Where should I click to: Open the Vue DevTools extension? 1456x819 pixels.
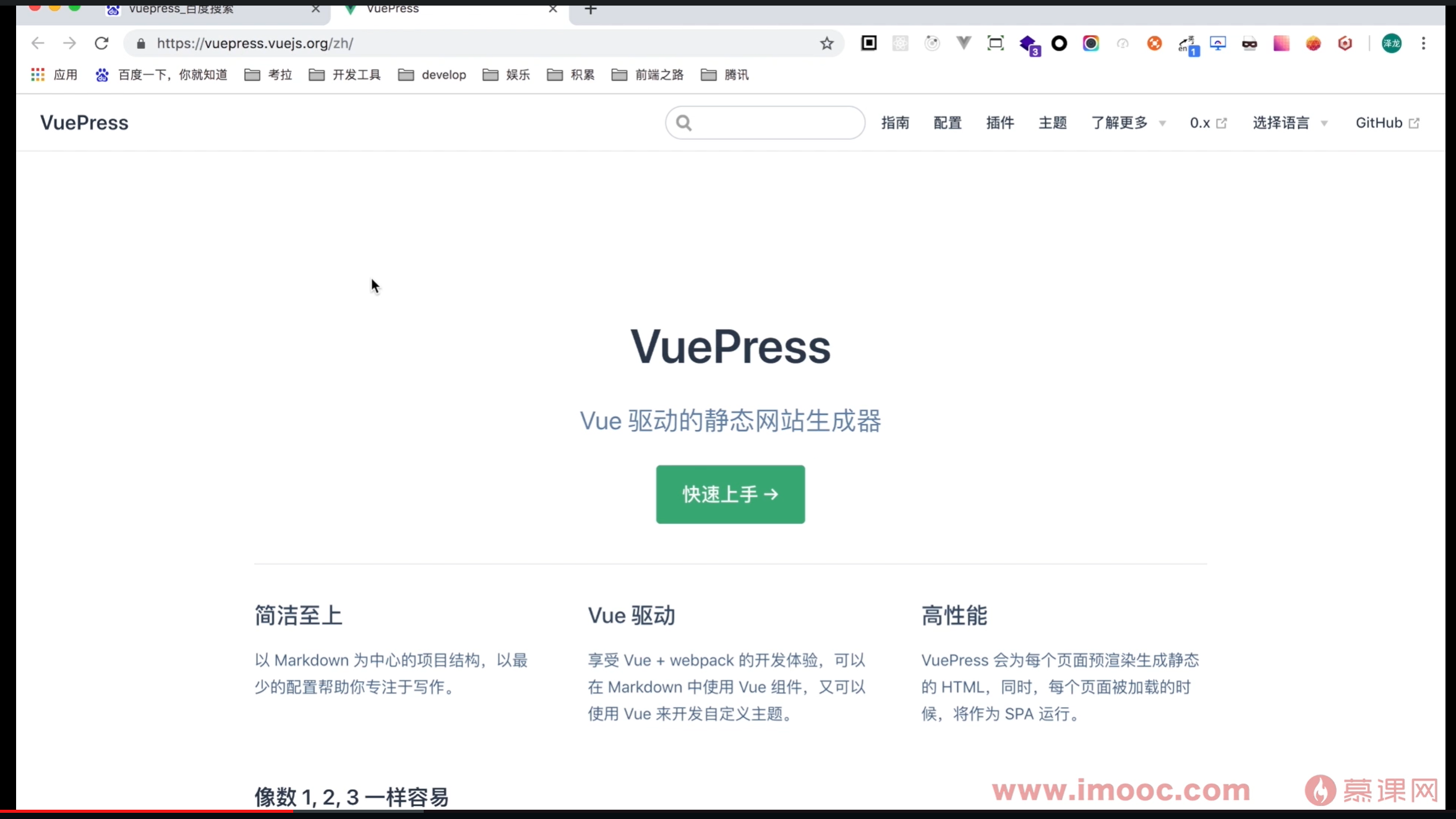pyautogui.click(x=963, y=43)
